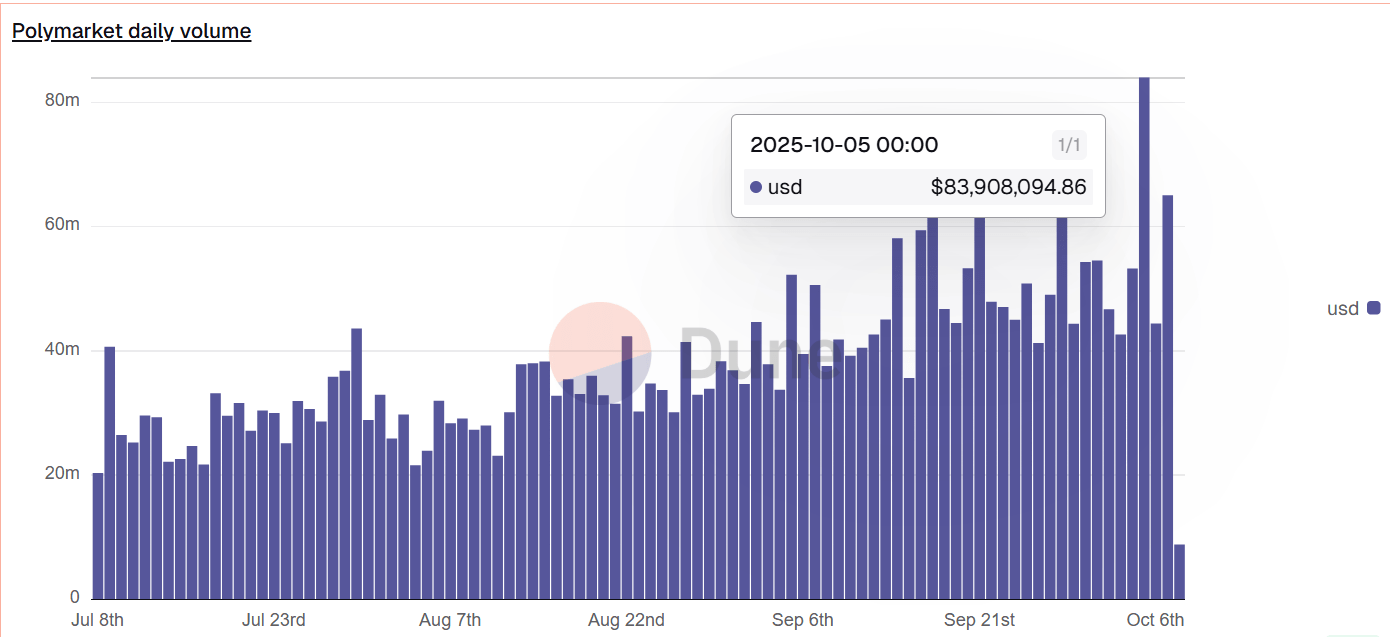This screenshot has height=637, width=1390.
Task: Click the purple usd dot in tooltip
Action: pos(756,187)
